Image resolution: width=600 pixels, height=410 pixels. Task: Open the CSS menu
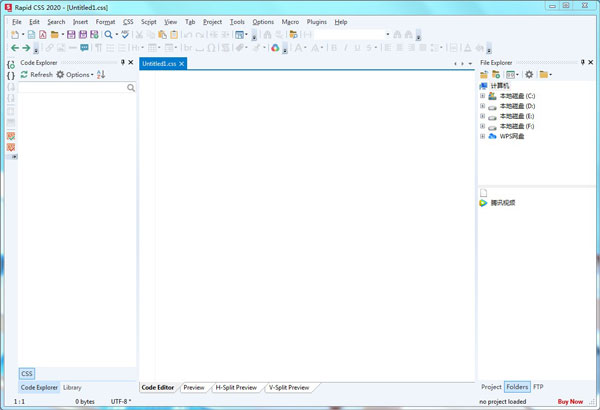[x=128, y=22]
